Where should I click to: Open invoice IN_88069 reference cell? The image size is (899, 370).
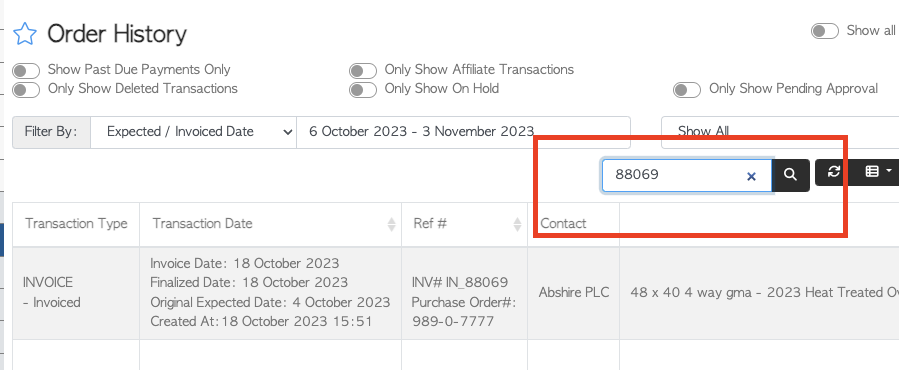click(x=464, y=293)
